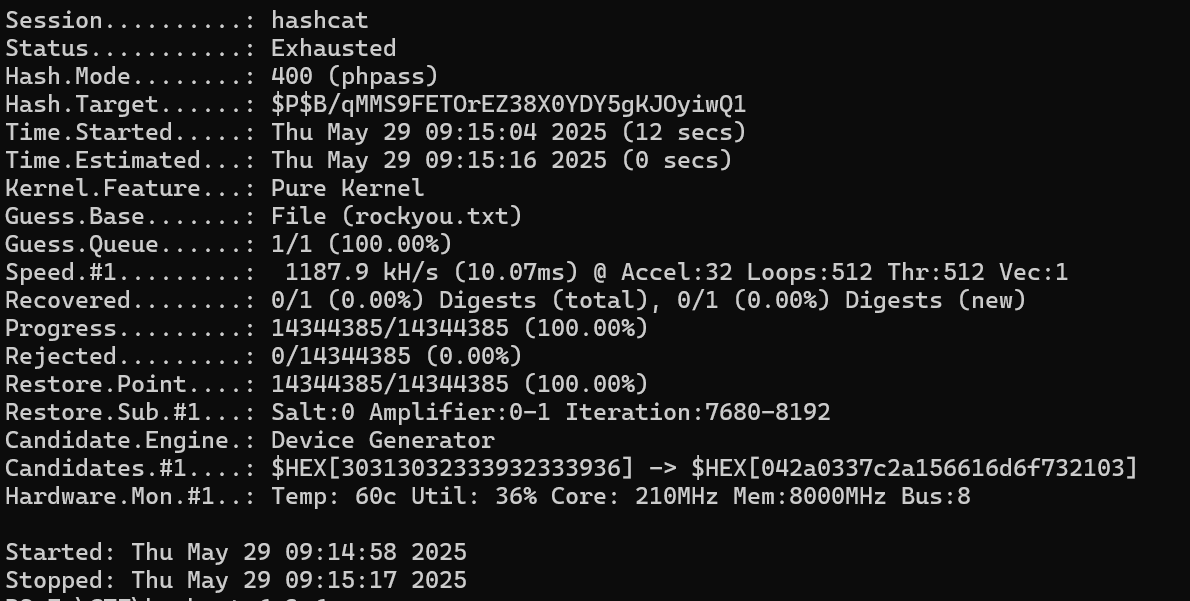1190x601 pixels.
Task: Click the 'rockyou.txt' wordlist filename
Action: (431, 216)
